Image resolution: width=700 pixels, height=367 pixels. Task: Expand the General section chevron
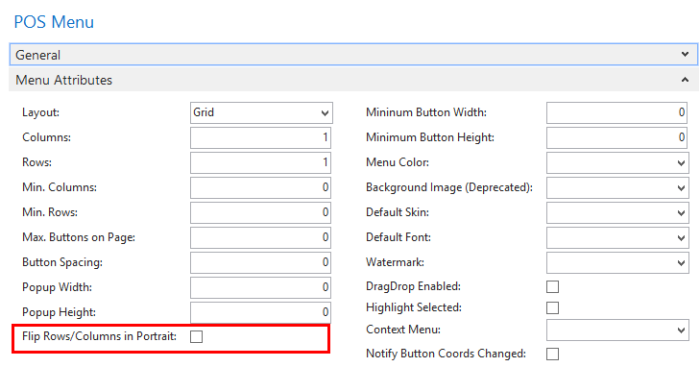[x=685, y=54]
